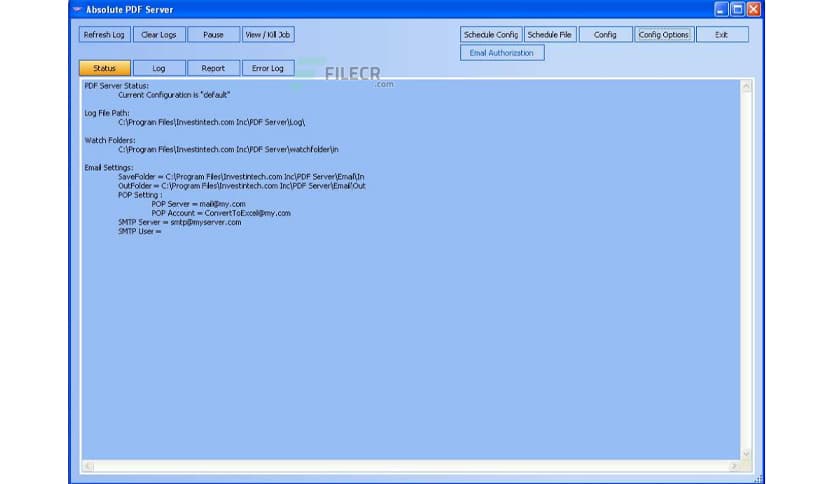Click the 'POP Server = mail@my.com' line

198,204
